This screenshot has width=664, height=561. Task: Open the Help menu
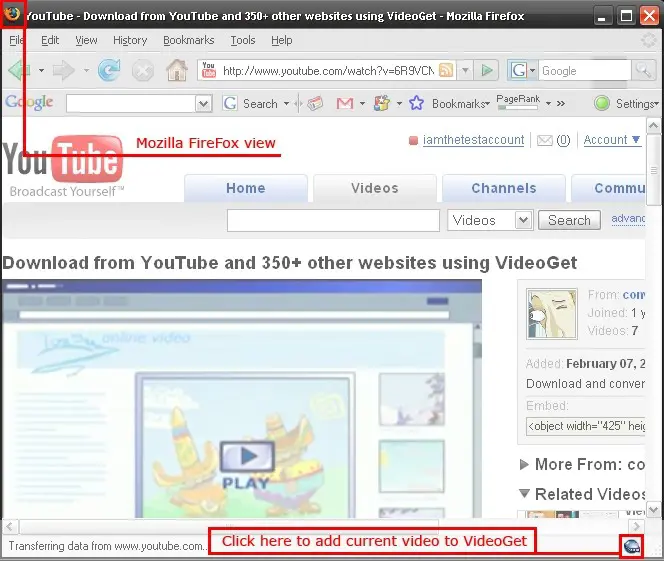[x=282, y=40]
